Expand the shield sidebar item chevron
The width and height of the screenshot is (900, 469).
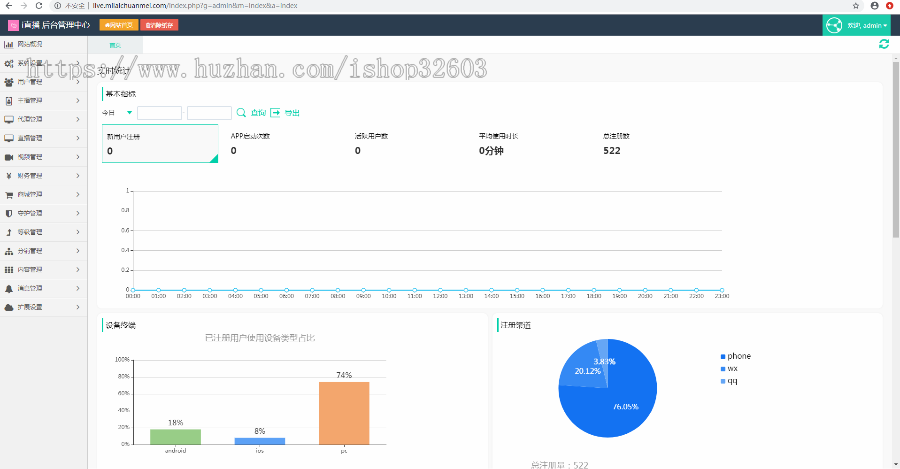[78, 213]
